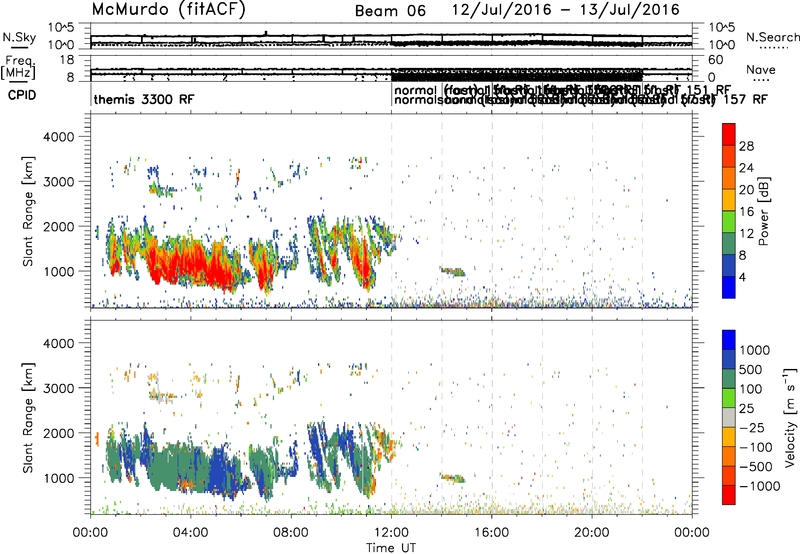Click the Freq. [MHz] axis label

[x=19, y=68]
